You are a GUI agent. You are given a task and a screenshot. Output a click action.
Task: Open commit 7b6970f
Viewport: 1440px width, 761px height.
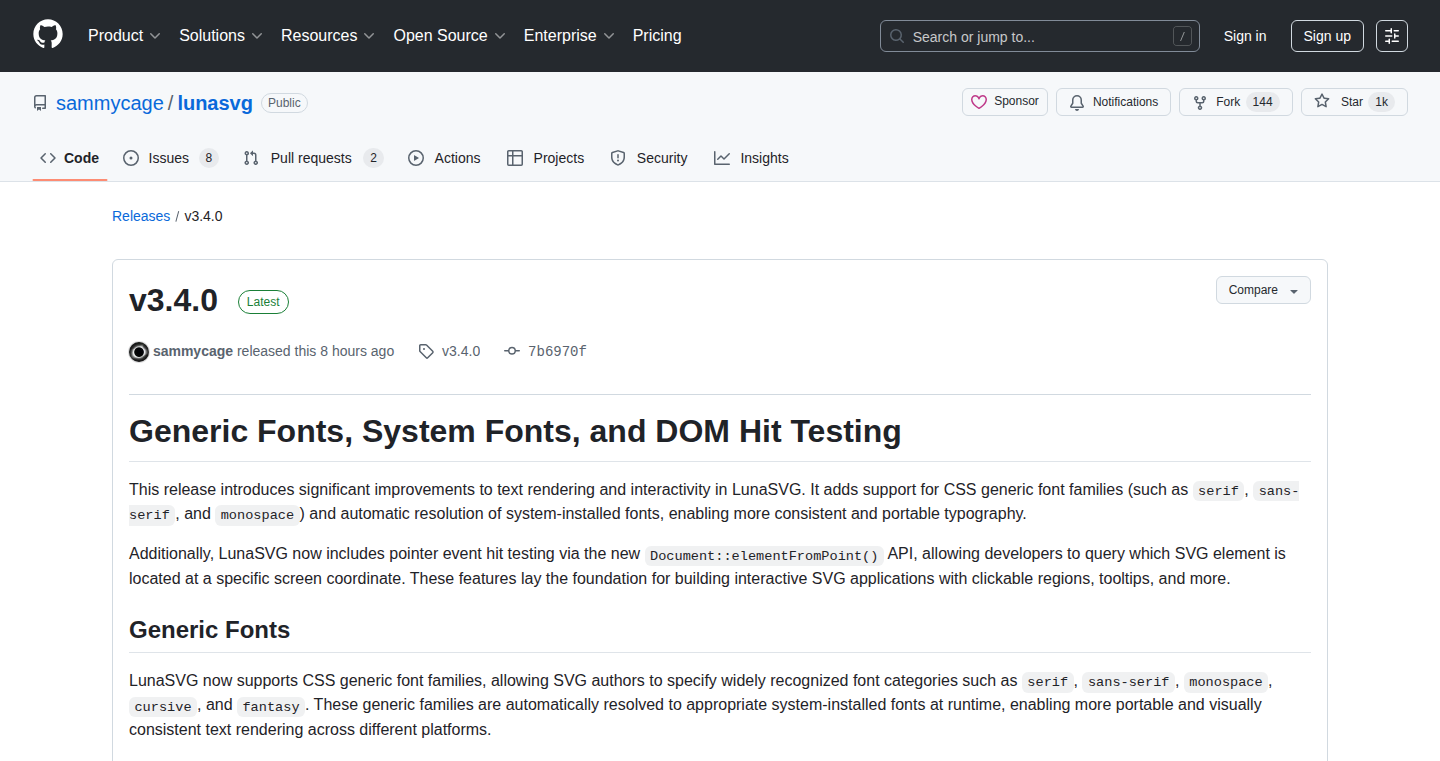pyautogui.click(x=557, y=351)
